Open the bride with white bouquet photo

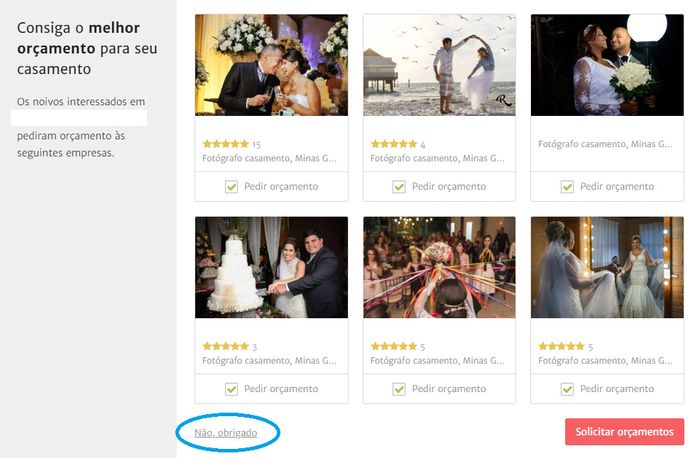607,65
